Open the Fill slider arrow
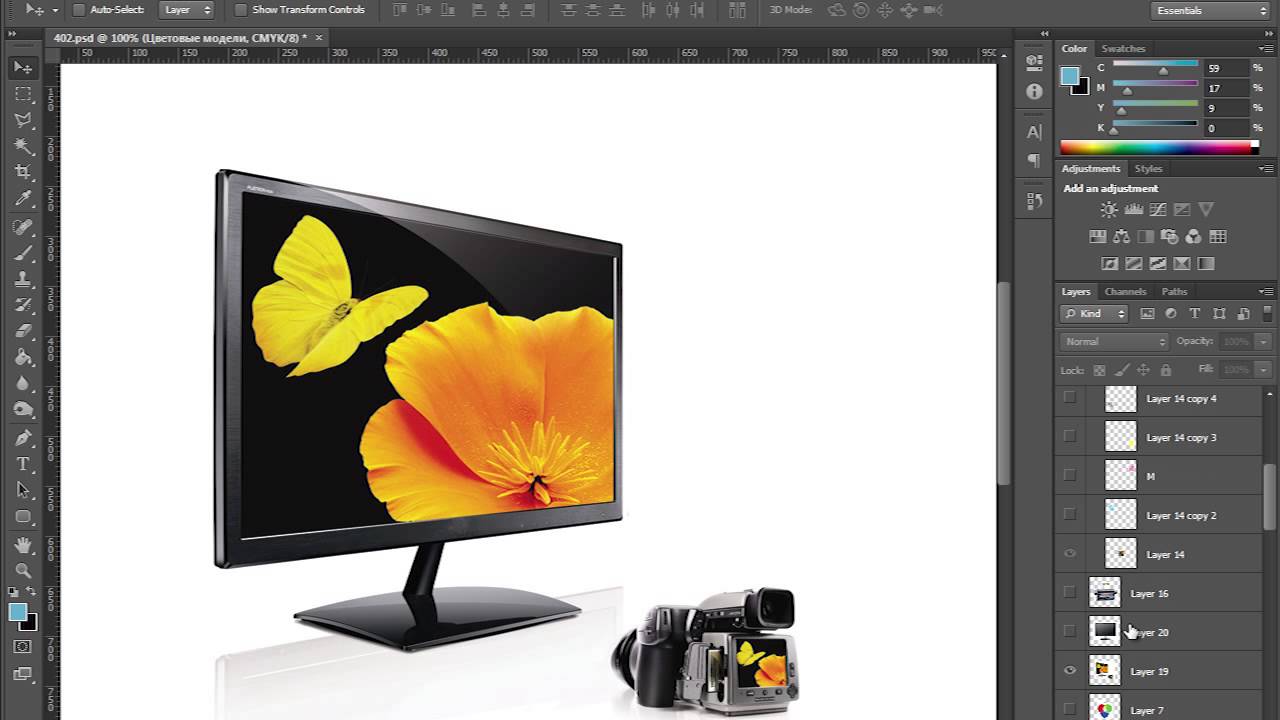 click(x=1264, y=370)
